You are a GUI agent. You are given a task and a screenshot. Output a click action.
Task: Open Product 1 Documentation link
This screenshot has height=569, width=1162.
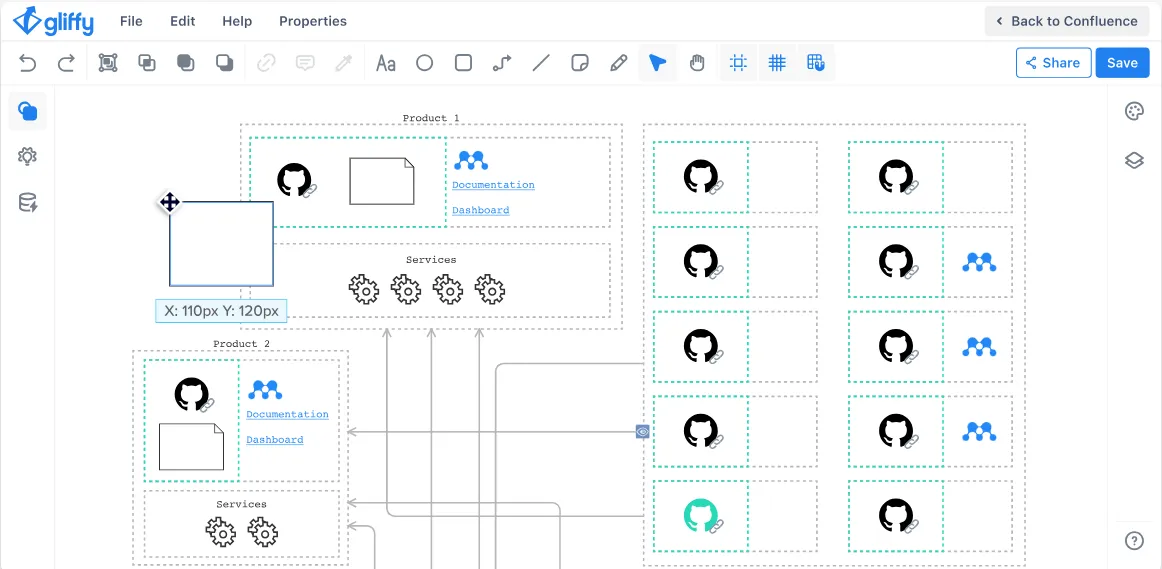pyautogui.click(x=493, y=185)
